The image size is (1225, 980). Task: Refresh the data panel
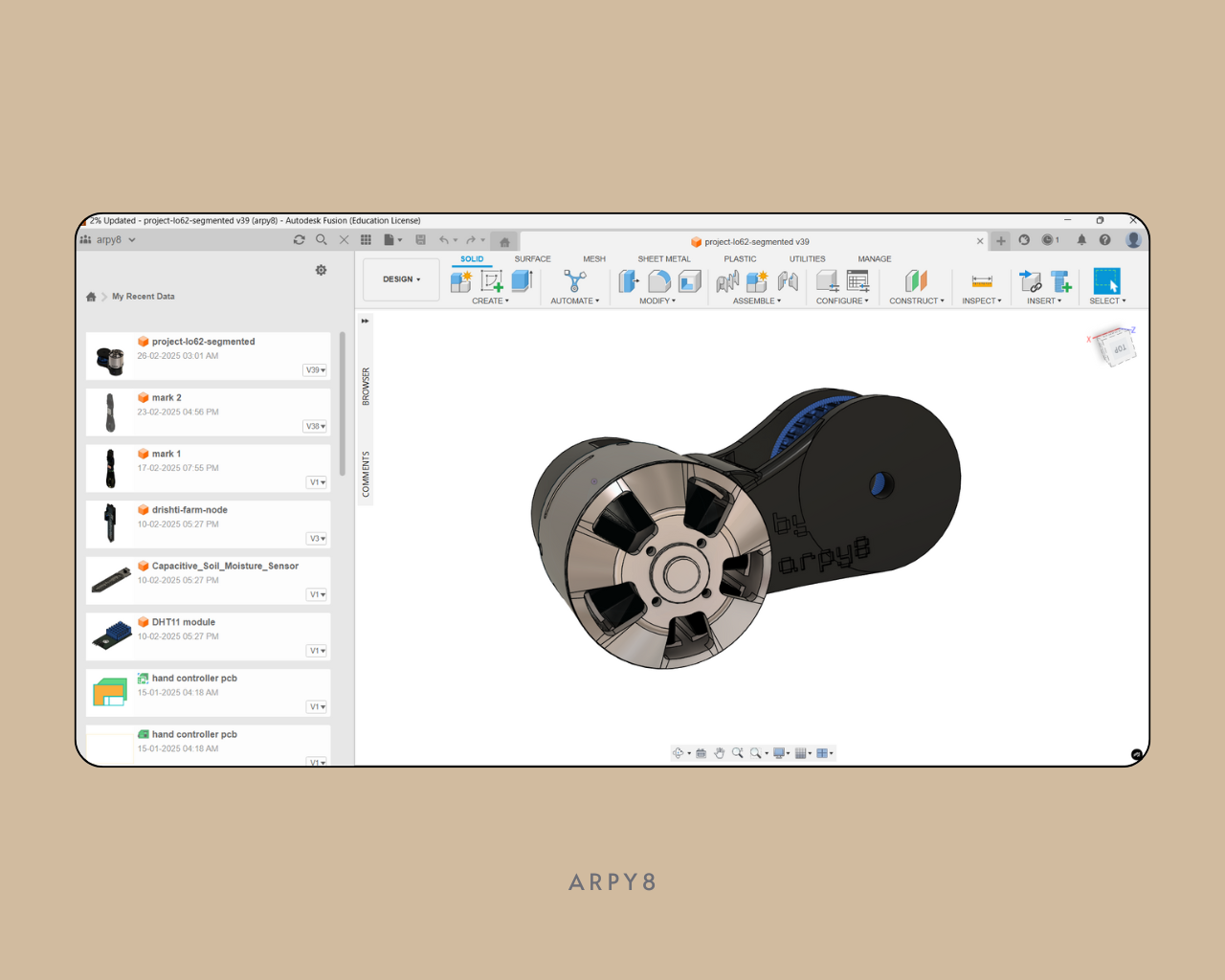point(300,240)
